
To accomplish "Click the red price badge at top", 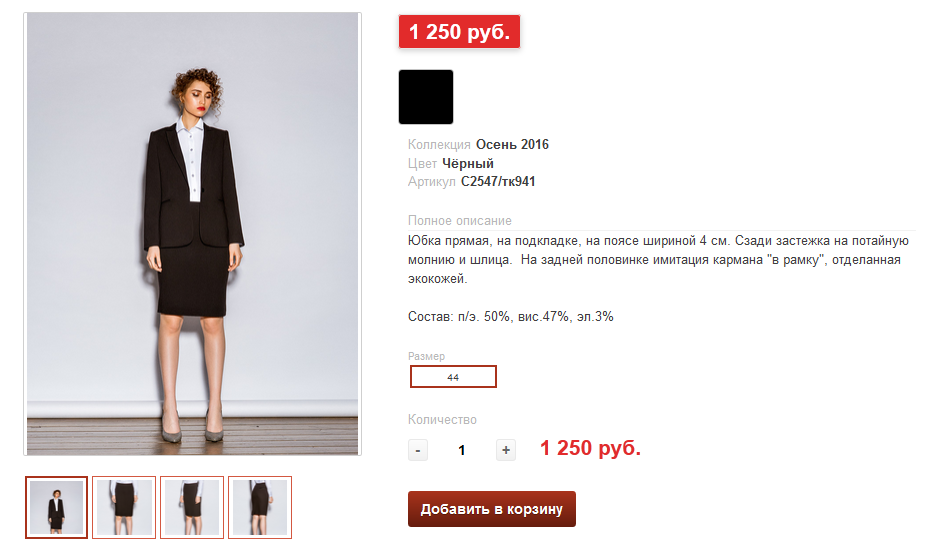I will pos(460,32).
